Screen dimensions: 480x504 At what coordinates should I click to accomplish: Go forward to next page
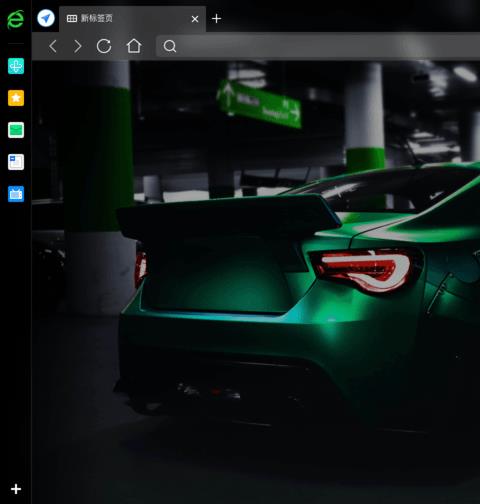[x=78, y=46]
